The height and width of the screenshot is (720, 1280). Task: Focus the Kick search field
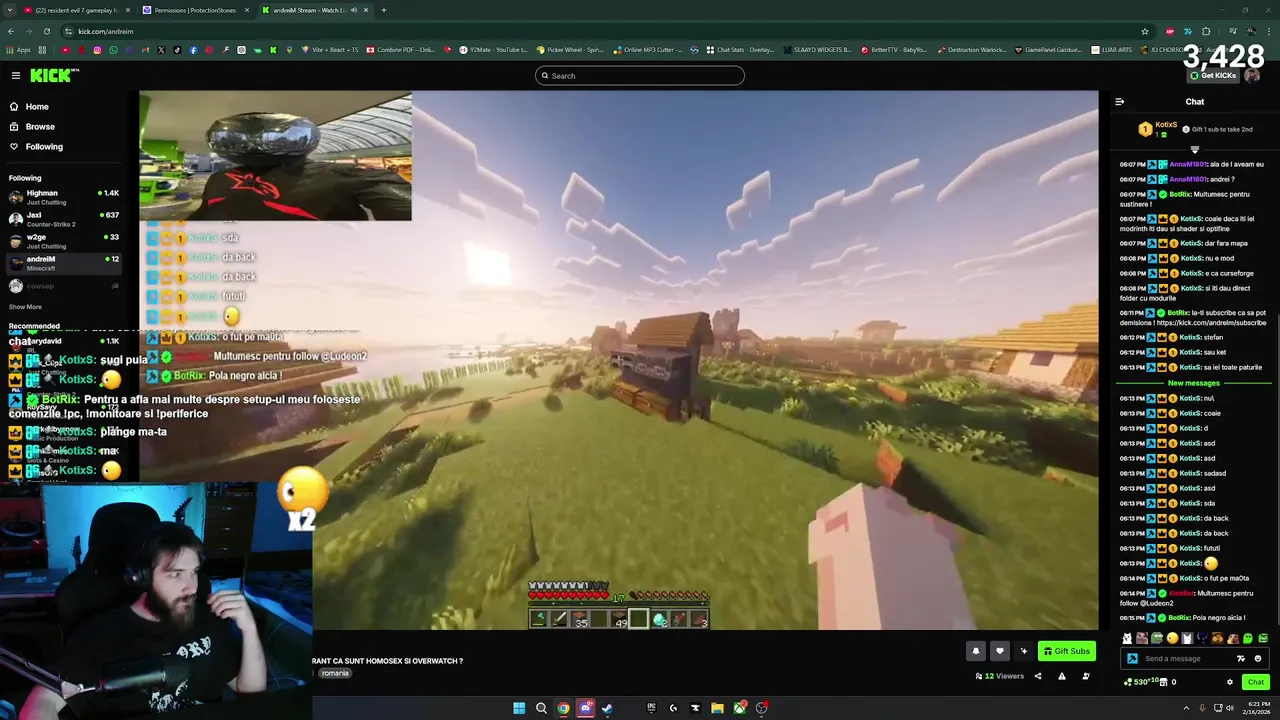tap(640, 75)
